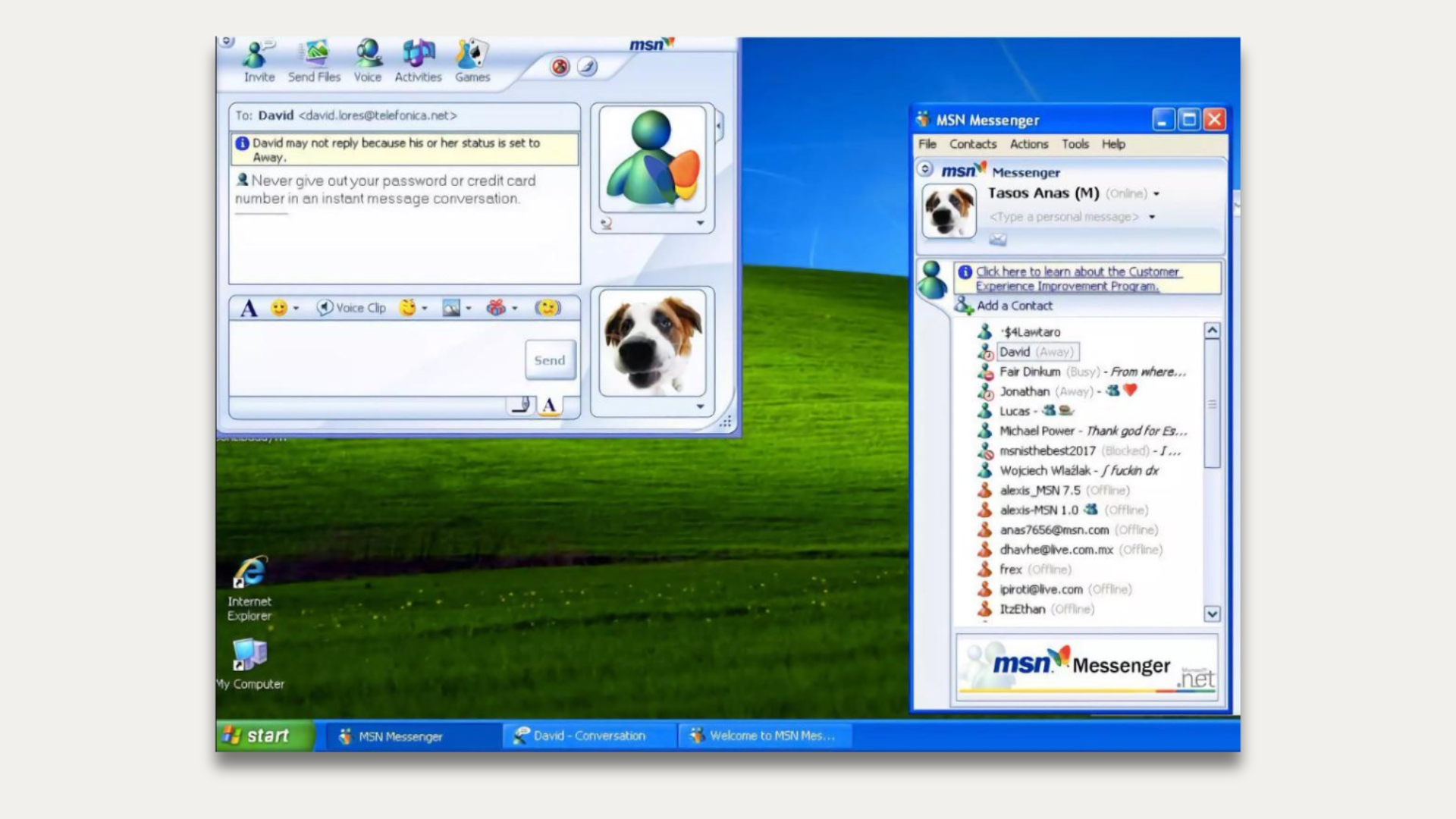Image resolution: width=1456 pixels, height=819 pixels.
Task: Open the Activities icon
Action: pos(418,61)
